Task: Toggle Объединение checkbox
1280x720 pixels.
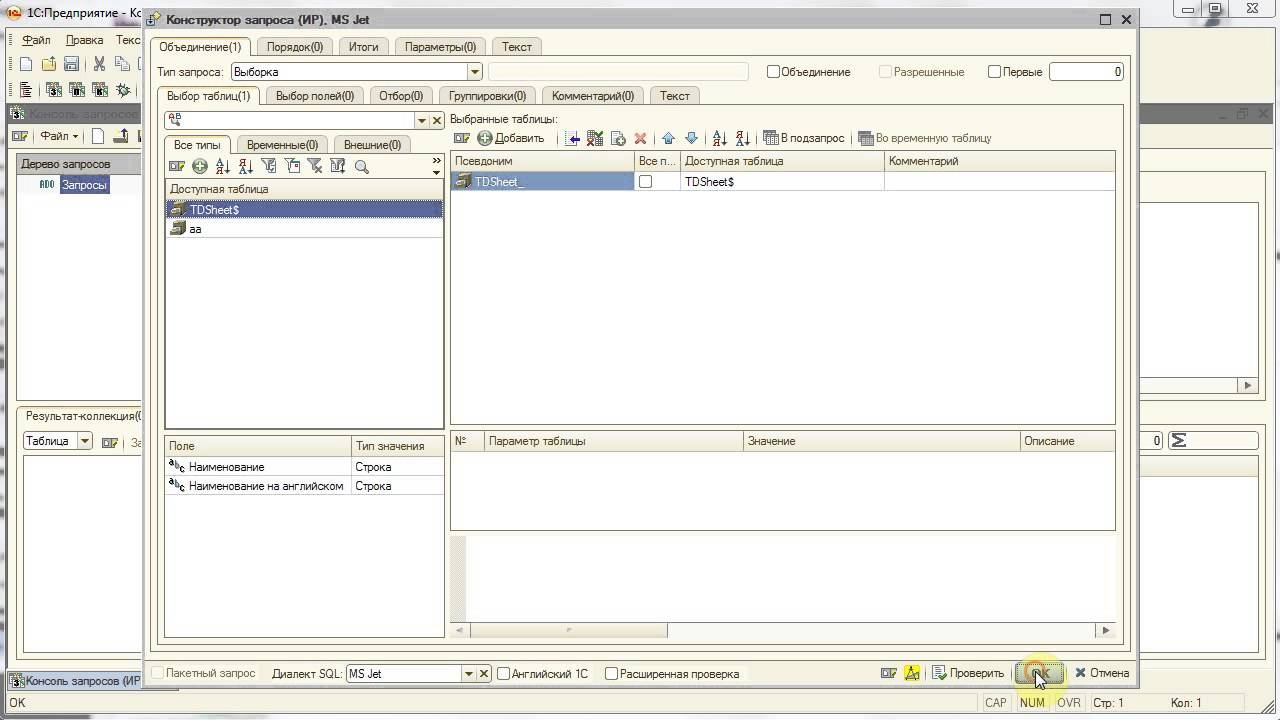Action: pos(773,72)
